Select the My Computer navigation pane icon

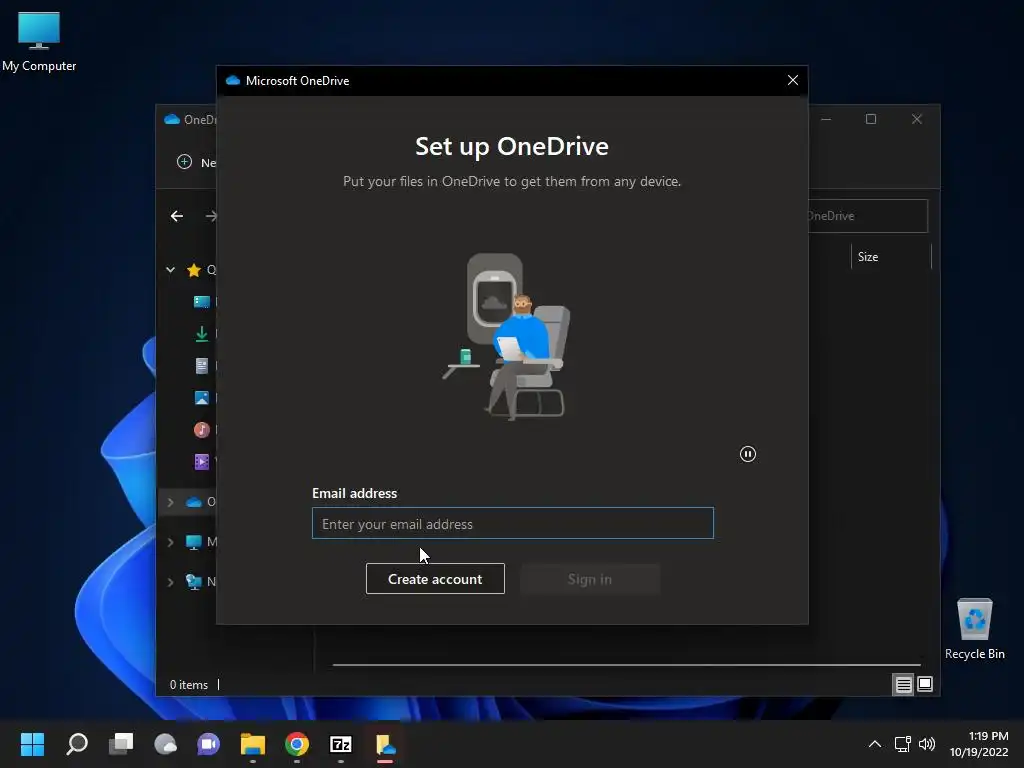click(194, 542)
